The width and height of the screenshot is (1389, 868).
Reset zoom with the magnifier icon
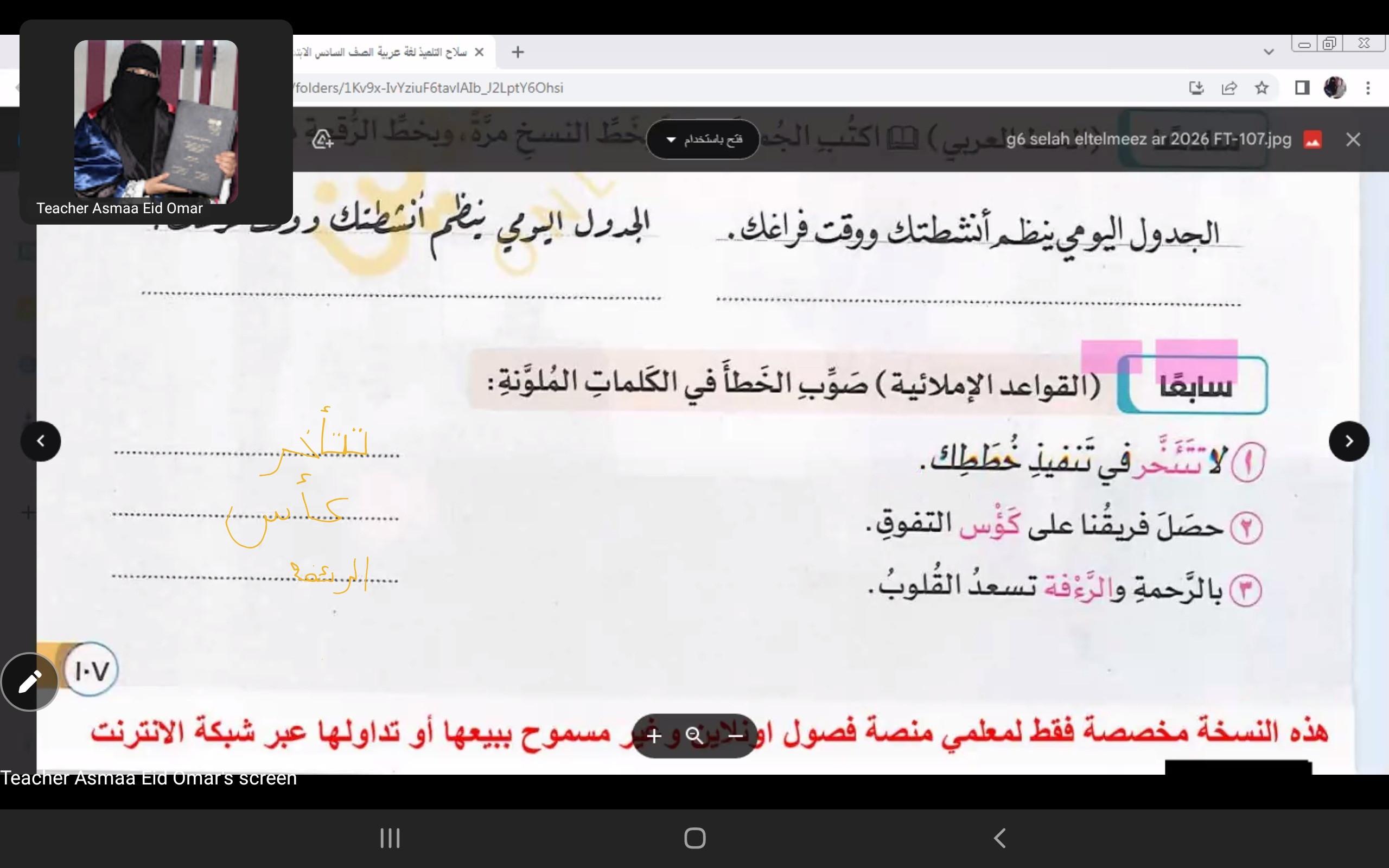pos(694,736)
